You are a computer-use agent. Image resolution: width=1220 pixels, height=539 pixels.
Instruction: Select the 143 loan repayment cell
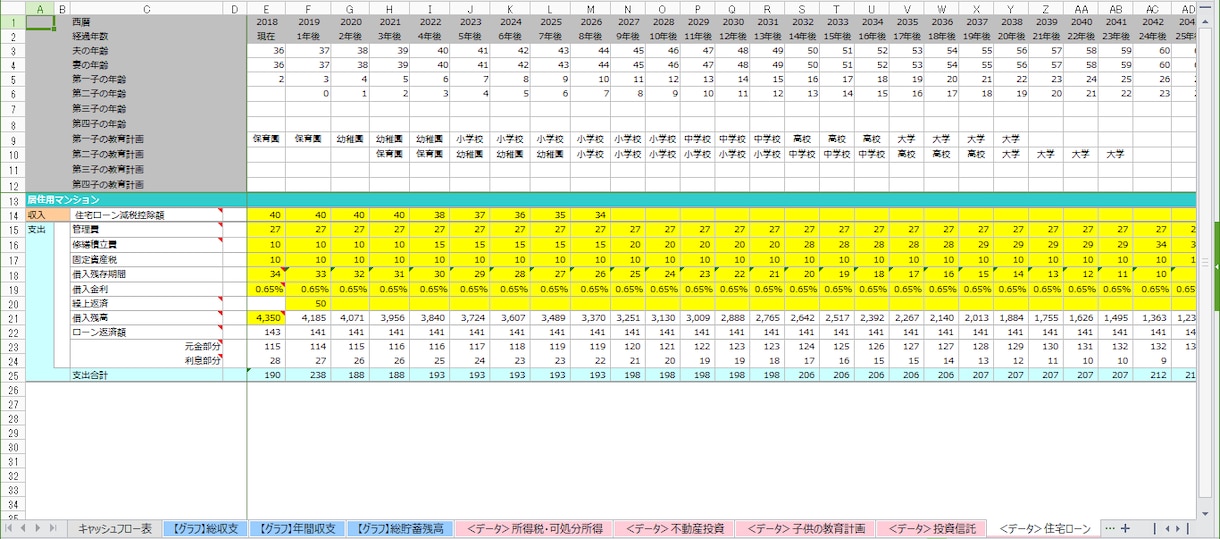click(x=266, y=332)
